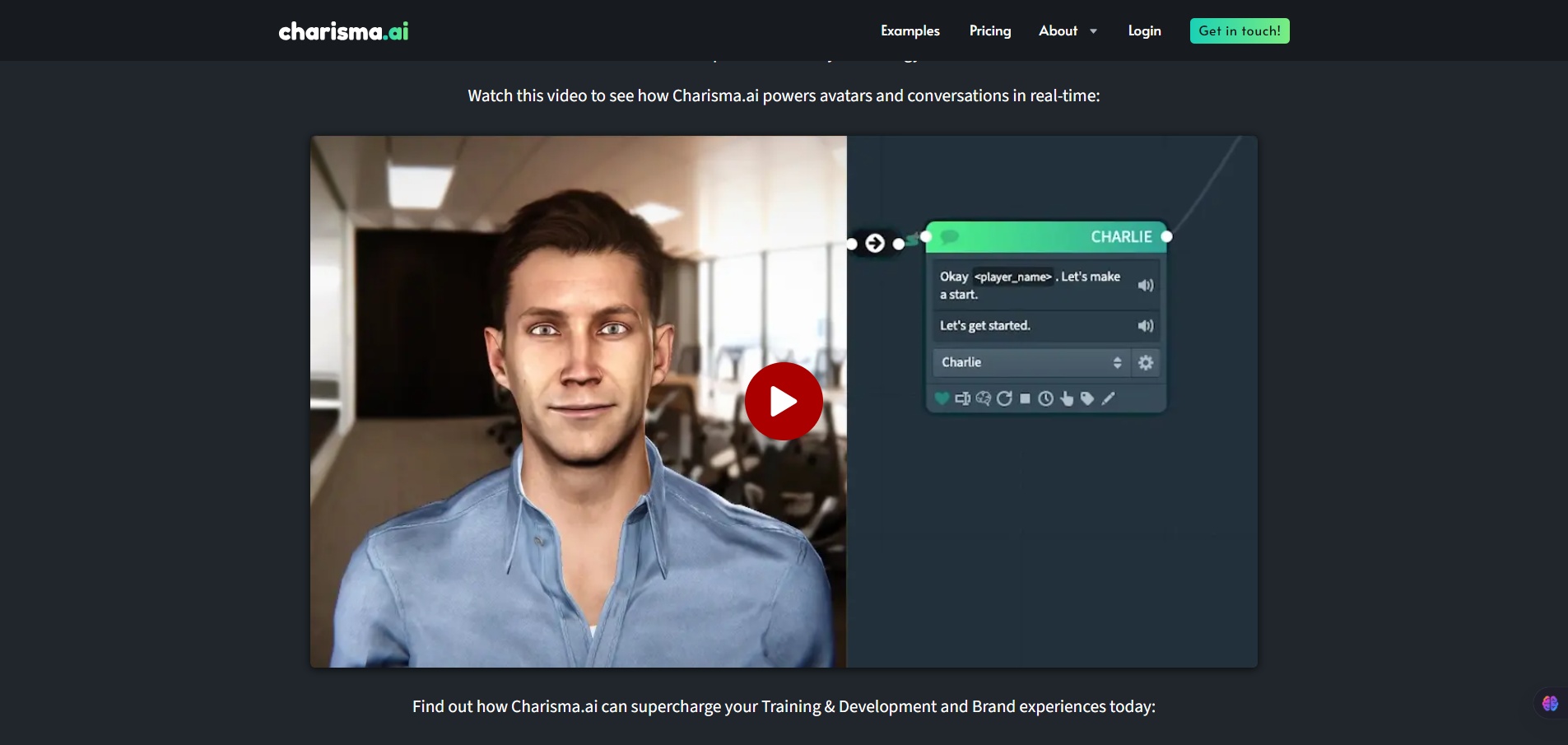This screenshot has height=745, width=1568.
Task: Open the brain assistant widget icon
Action: point(1550,703)
